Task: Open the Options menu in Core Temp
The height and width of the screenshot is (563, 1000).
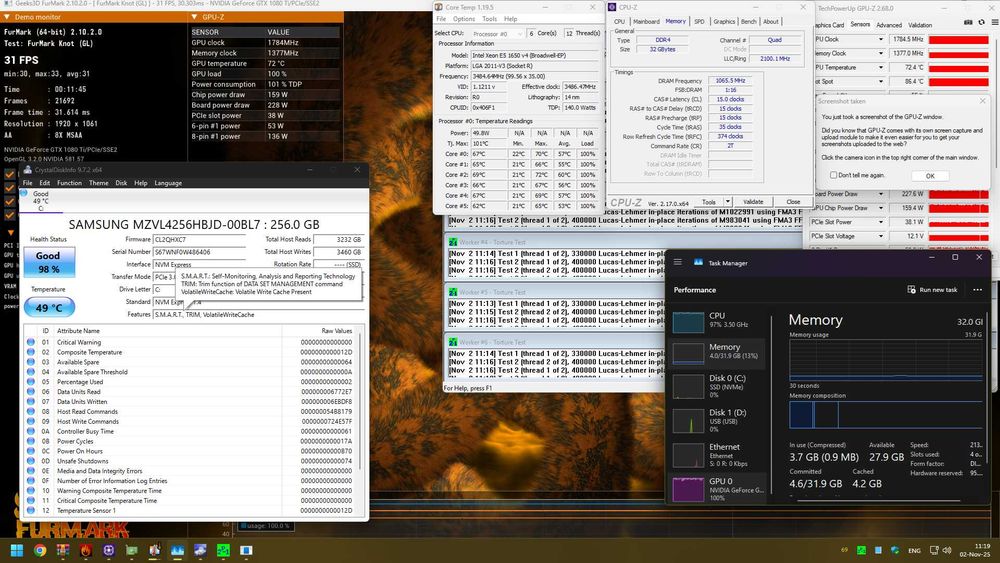Action: pyautogui.click(x=464, y=19)
